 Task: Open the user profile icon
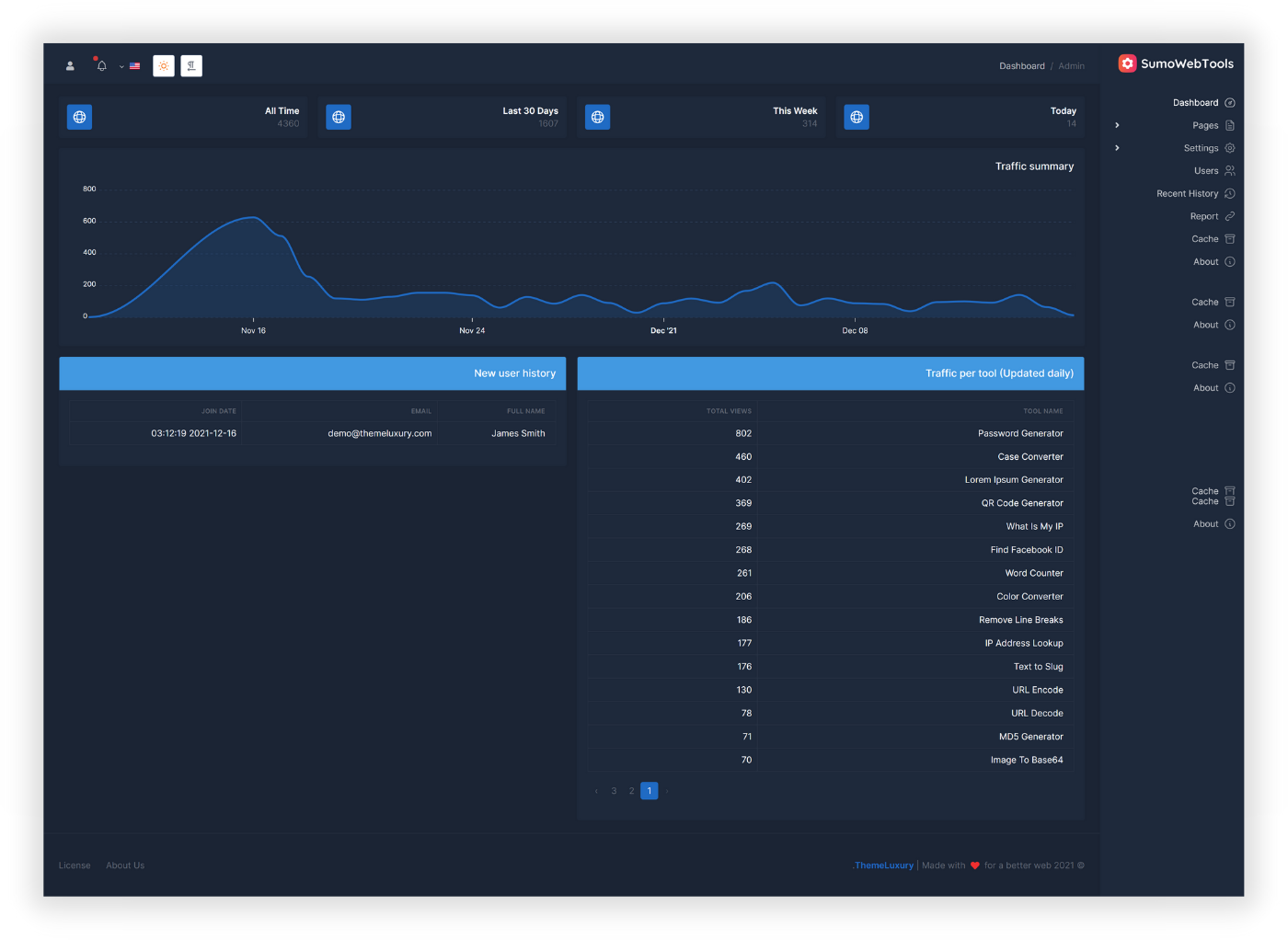70,66
